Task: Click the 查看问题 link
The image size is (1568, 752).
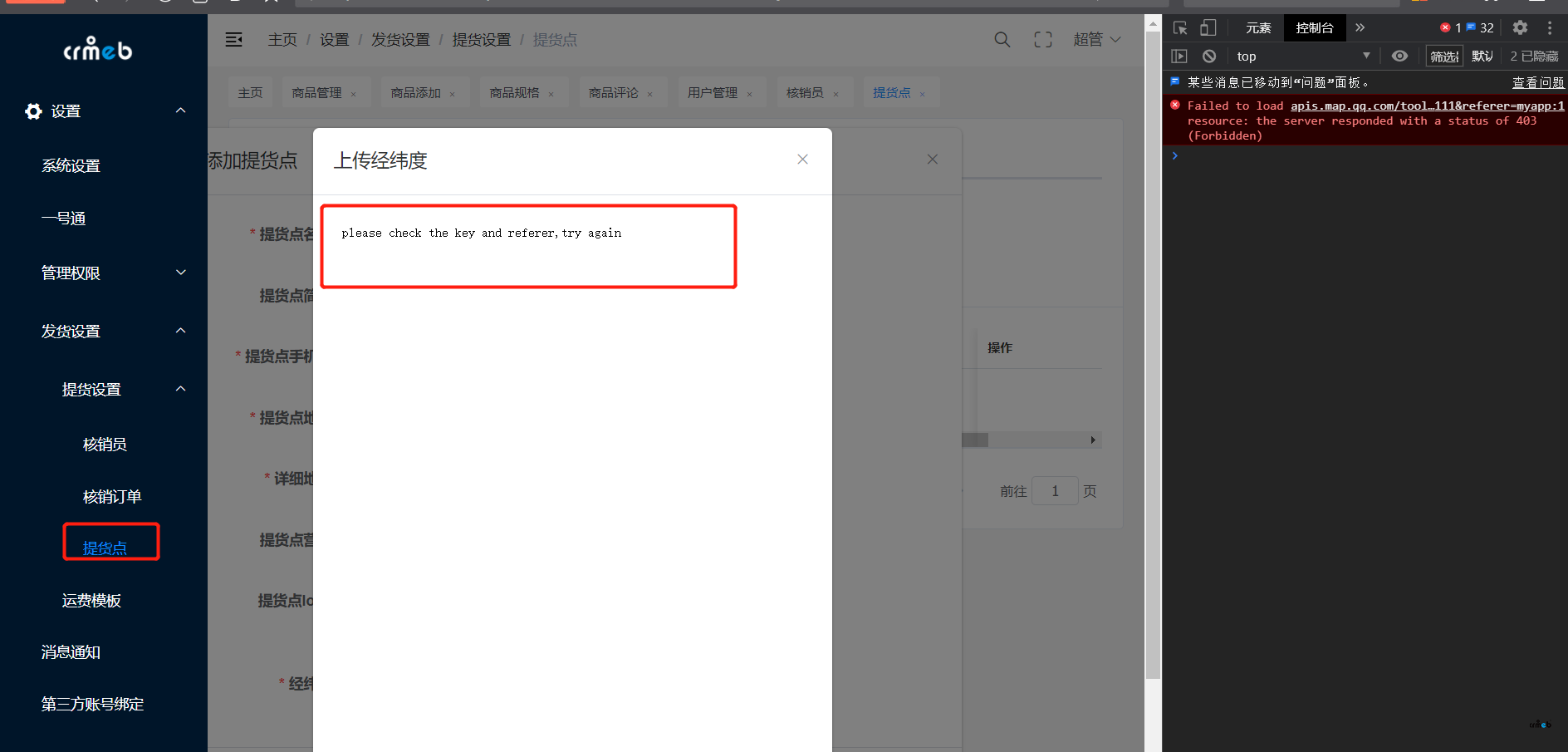Action: [x=1537, y=82]
